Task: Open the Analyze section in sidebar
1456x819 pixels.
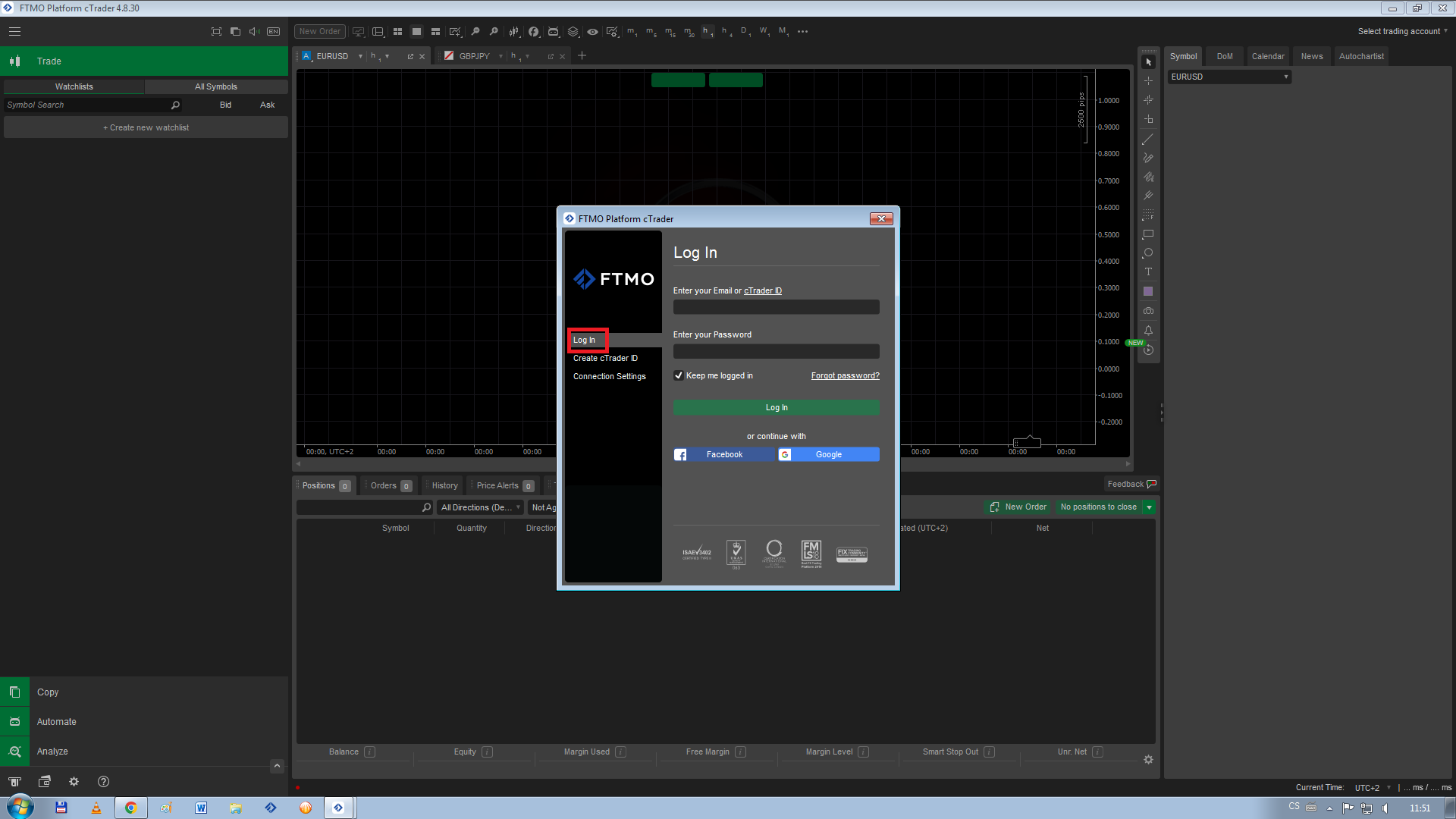Action: [52, 751]
